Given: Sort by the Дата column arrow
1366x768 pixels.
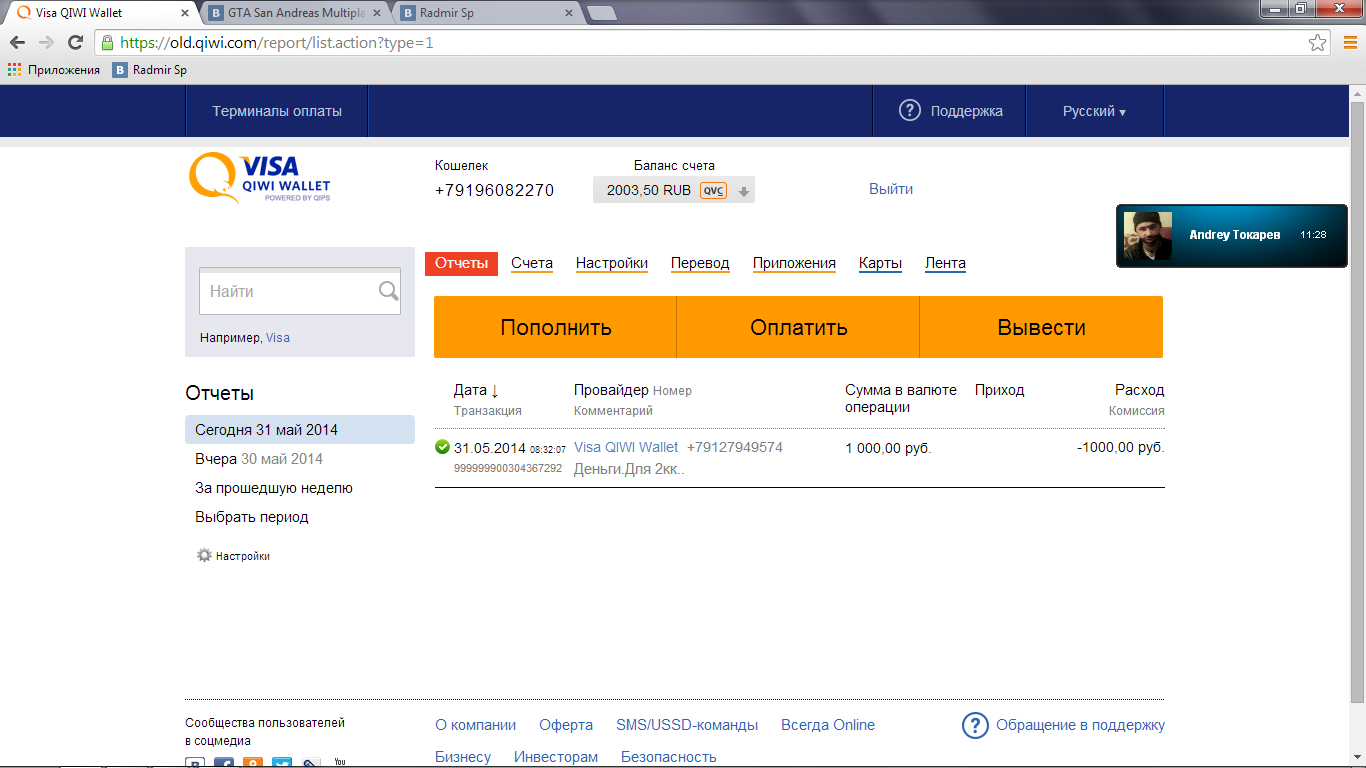Looking at the screenshot, I should click(x=494, y=391).
